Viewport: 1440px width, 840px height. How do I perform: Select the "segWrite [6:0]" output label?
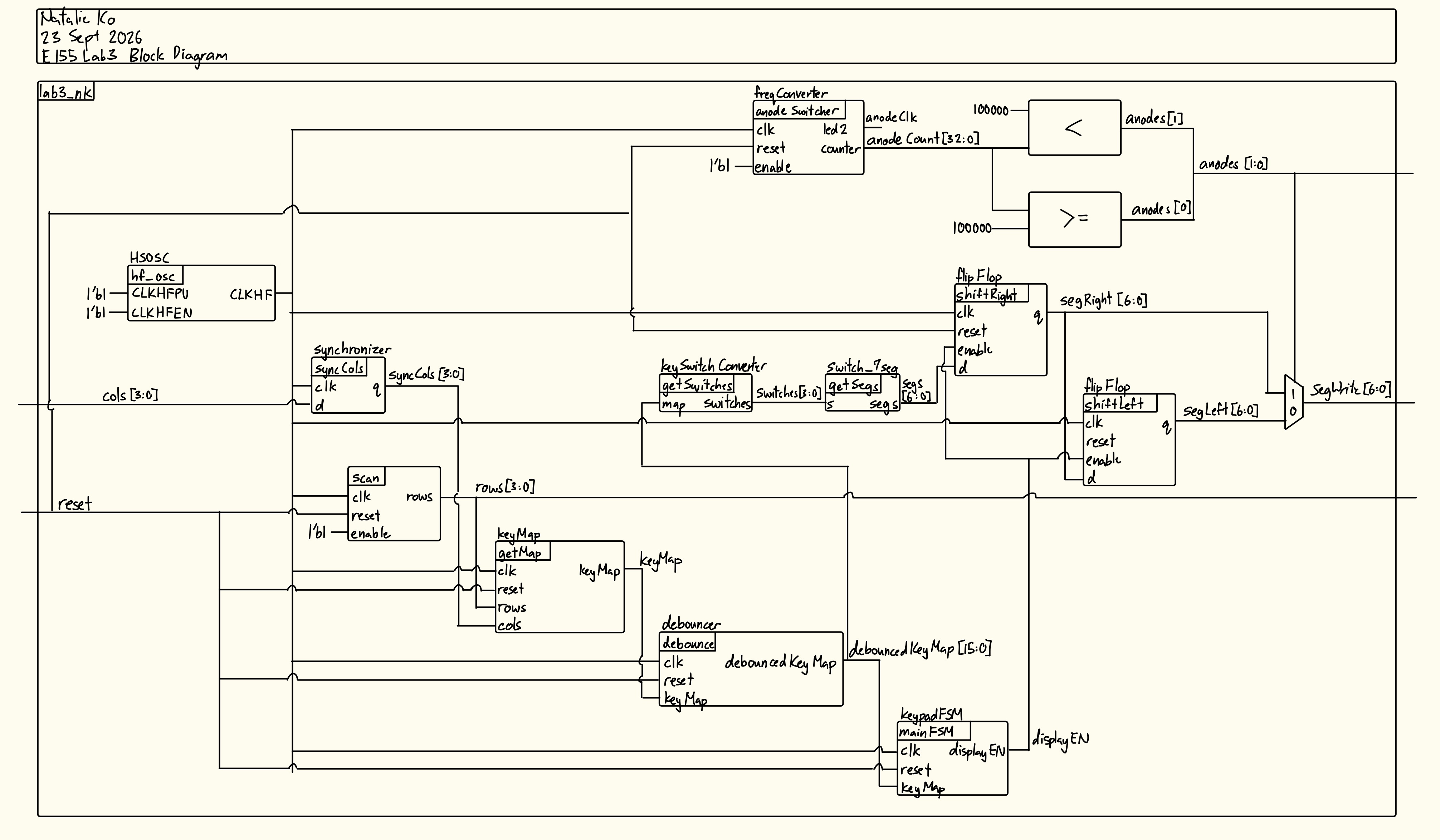(x=1351, y=389)
